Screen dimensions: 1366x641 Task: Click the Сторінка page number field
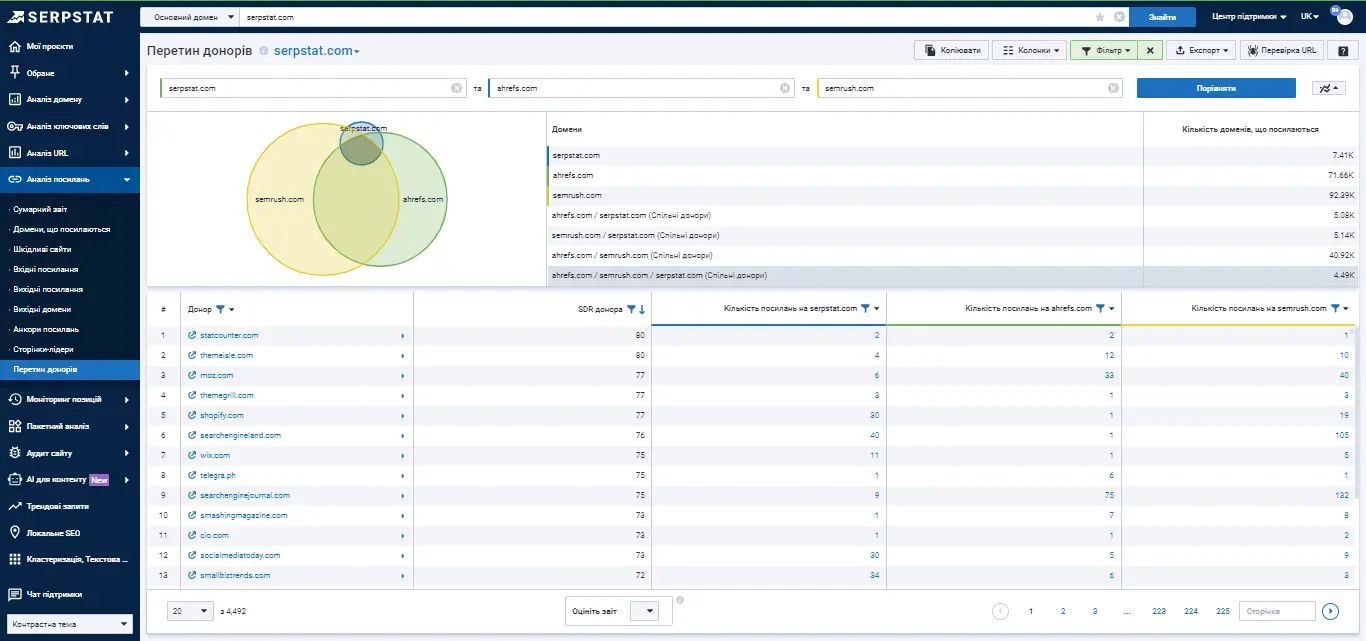pos(1277,611)
